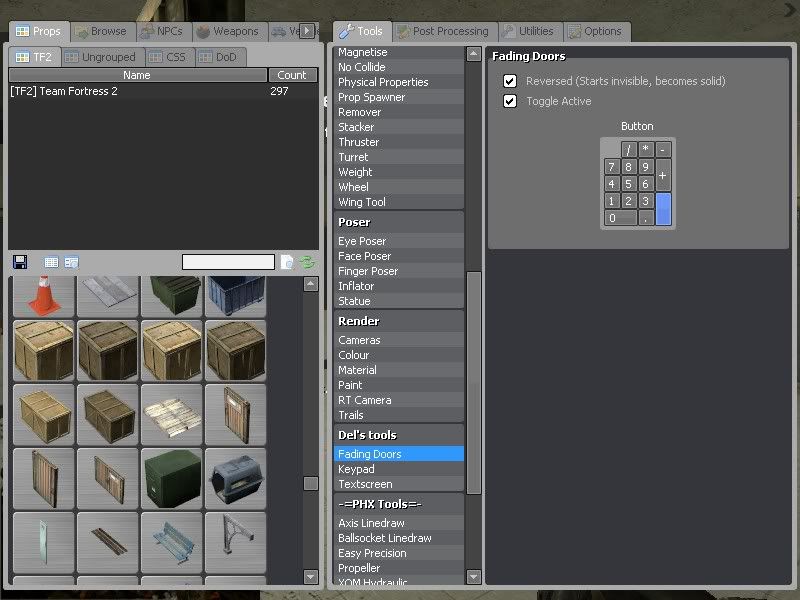
Task: Click numpad 7 key button
Action: (612, 167)
